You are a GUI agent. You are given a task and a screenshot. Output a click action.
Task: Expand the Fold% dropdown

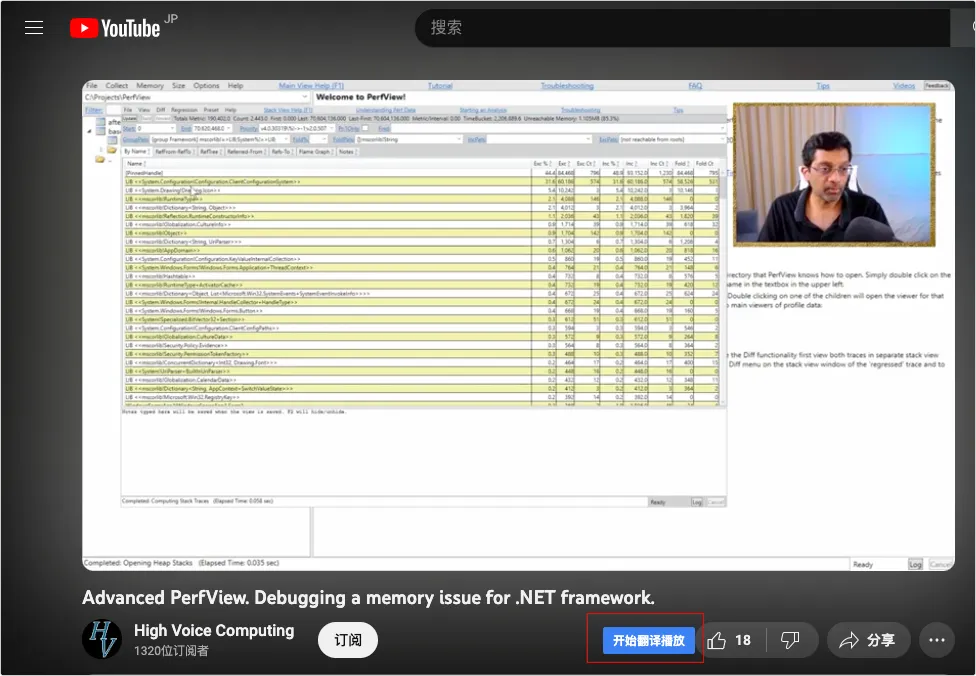click(x=324, y=139)
